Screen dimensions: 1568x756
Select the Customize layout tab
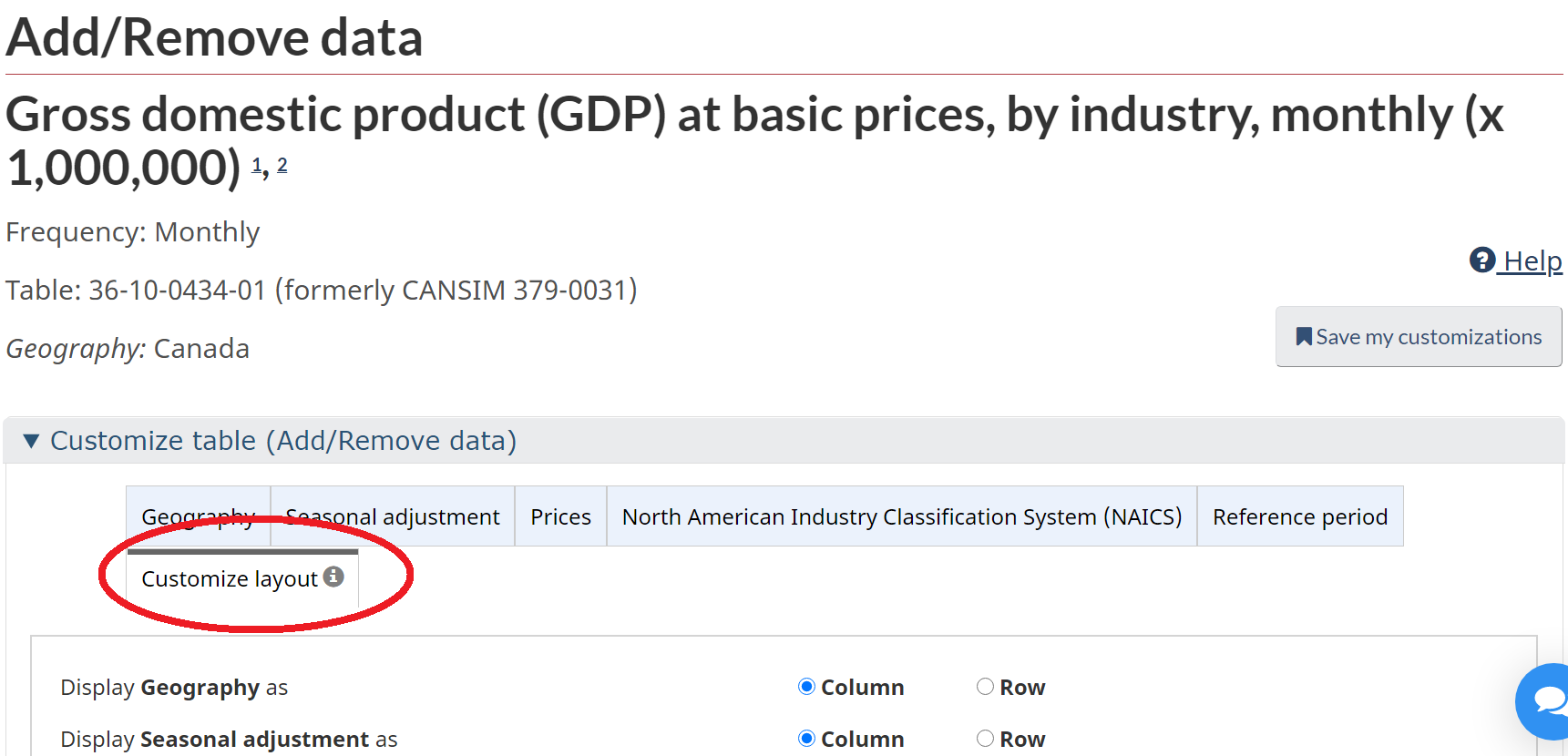tap(230, 579)
